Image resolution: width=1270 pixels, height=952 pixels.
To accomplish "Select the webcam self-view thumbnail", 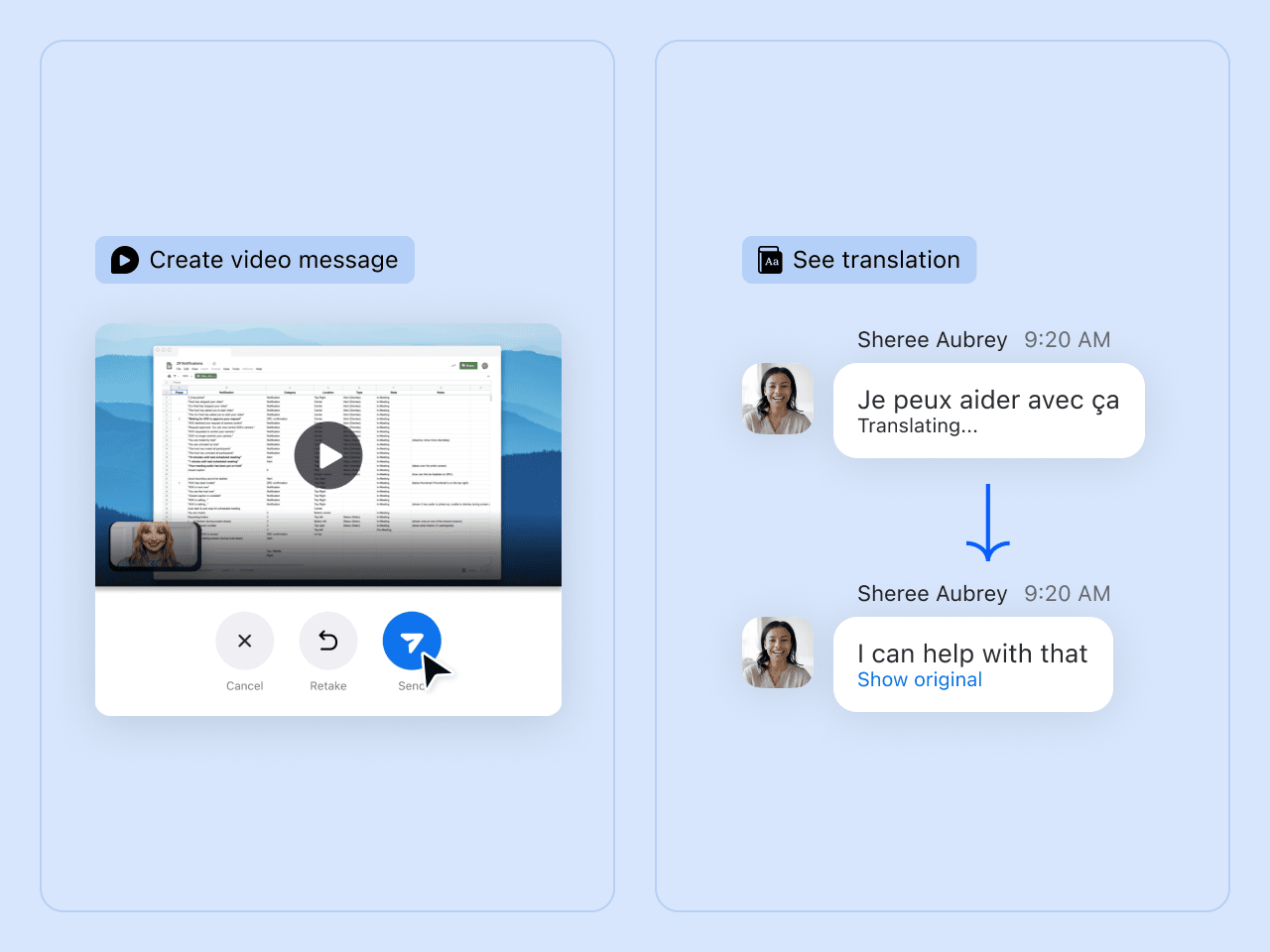I will pos(154,544).
